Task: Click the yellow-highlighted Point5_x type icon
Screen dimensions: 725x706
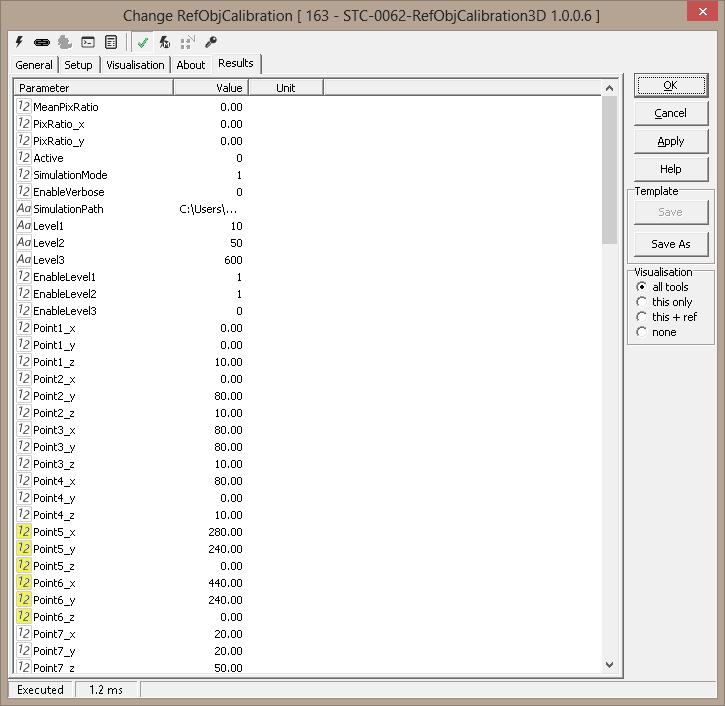Action: (24, 531)
